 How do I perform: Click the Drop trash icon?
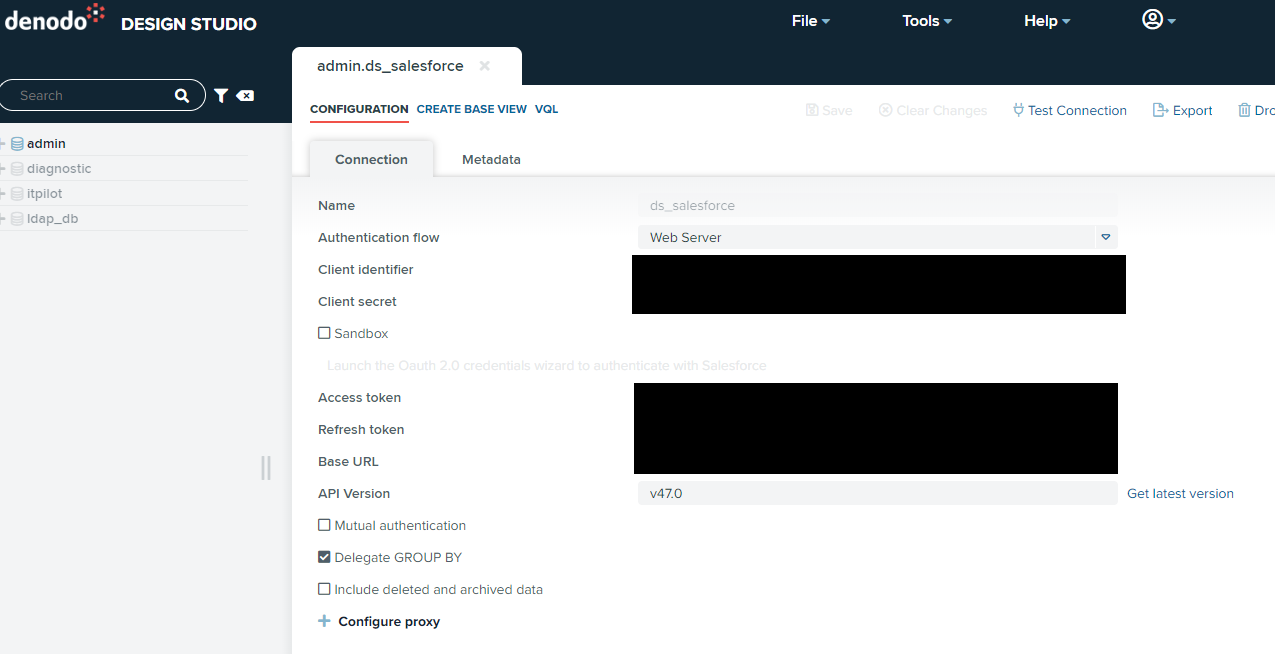(x=1244, y=110)
